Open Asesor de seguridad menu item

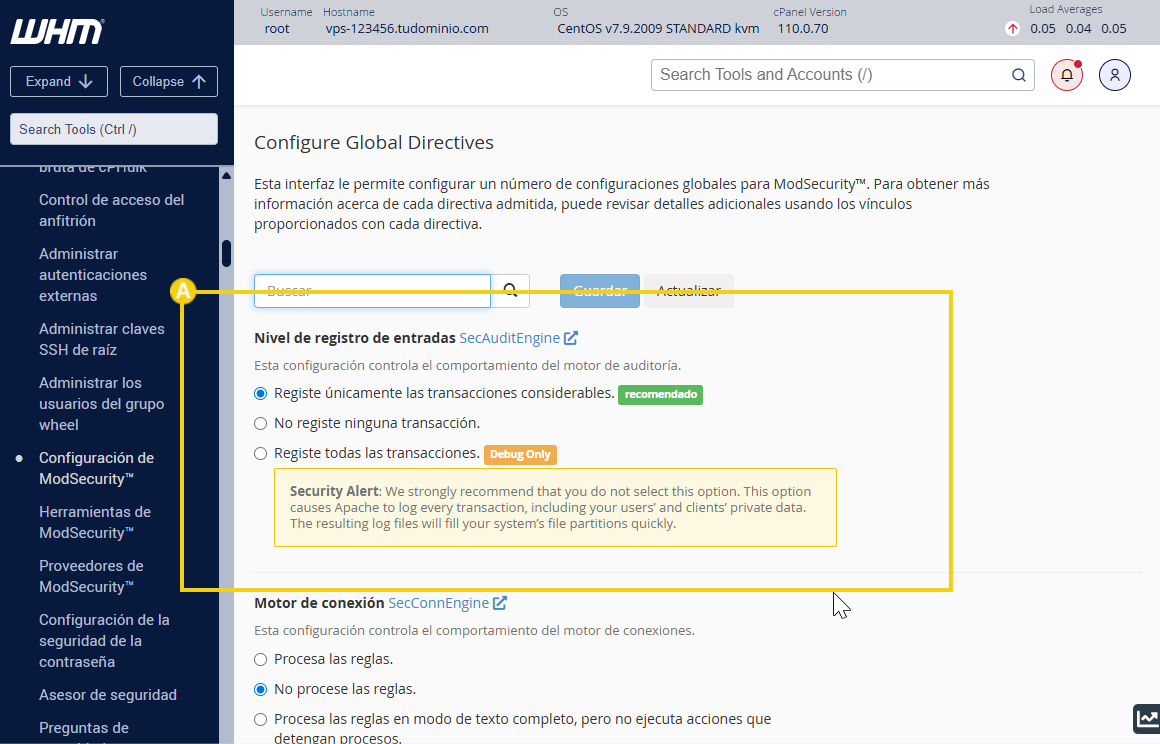(x=108, y=694)
